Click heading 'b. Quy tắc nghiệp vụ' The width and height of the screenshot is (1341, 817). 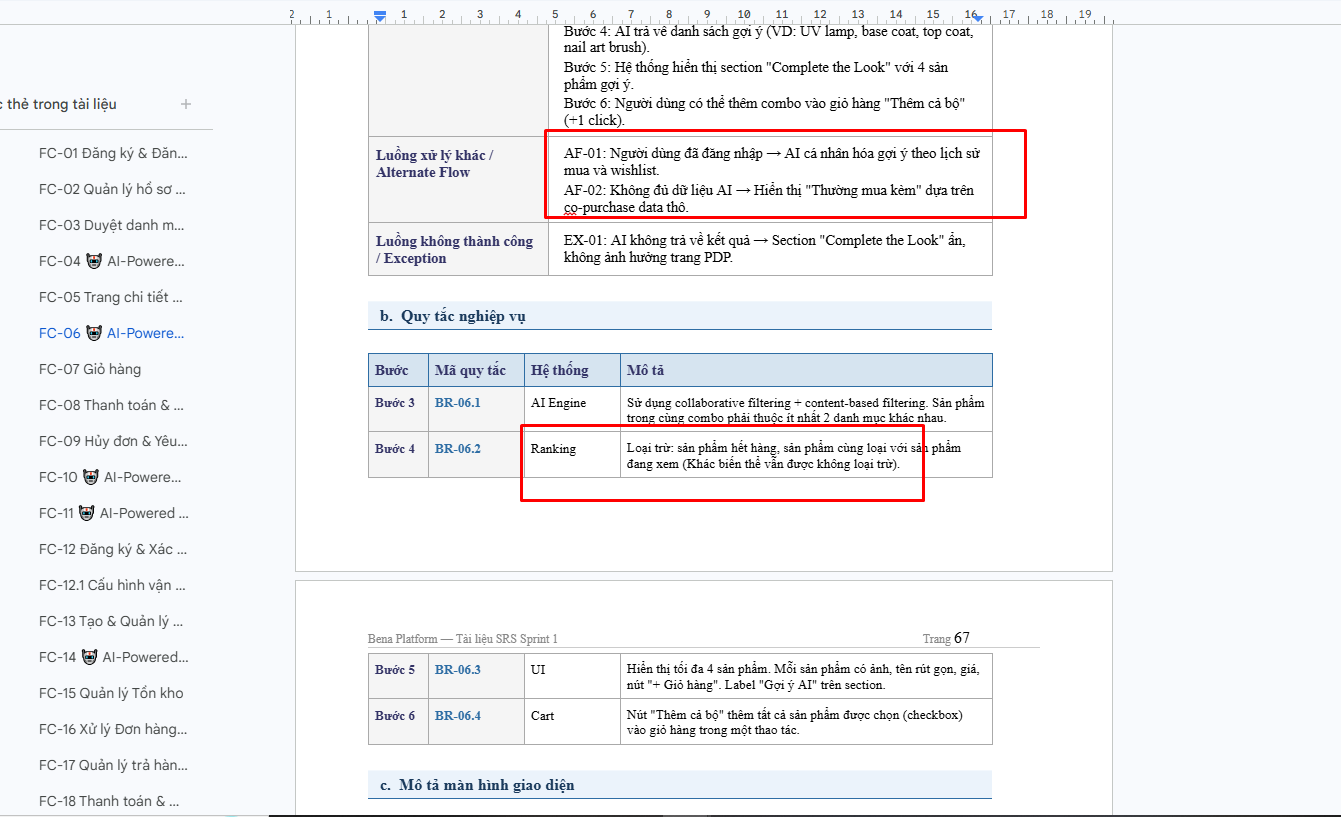coord(452,316)
